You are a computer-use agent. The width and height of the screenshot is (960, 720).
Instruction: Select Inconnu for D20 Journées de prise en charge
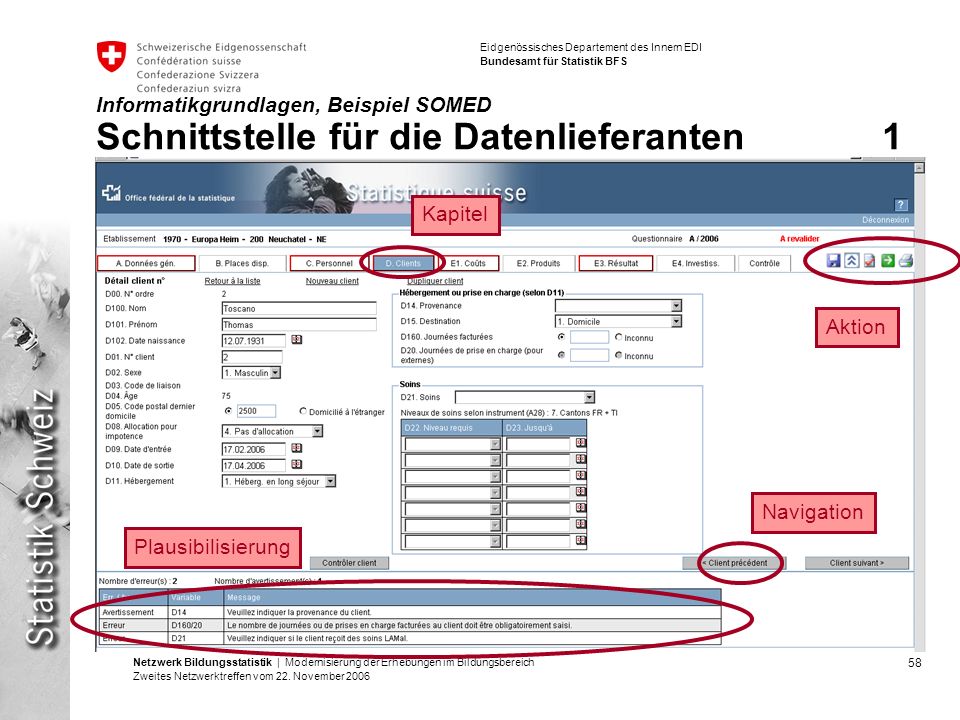click(x=618, y=355)
